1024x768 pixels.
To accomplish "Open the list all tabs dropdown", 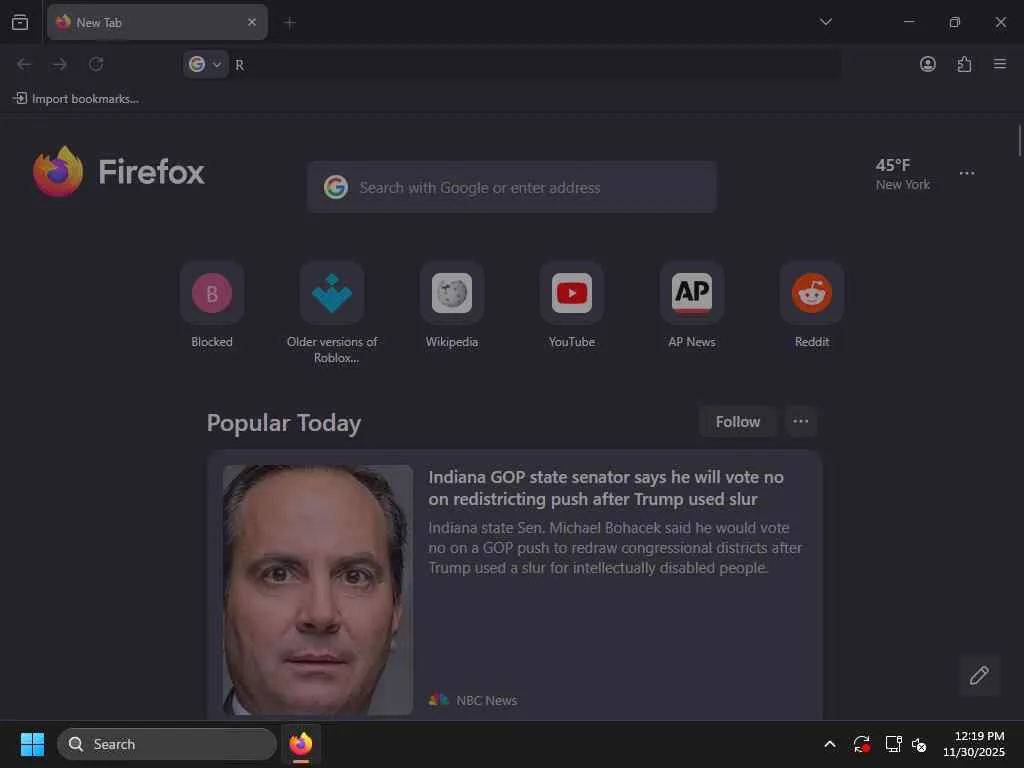I will tap(825, 22).
